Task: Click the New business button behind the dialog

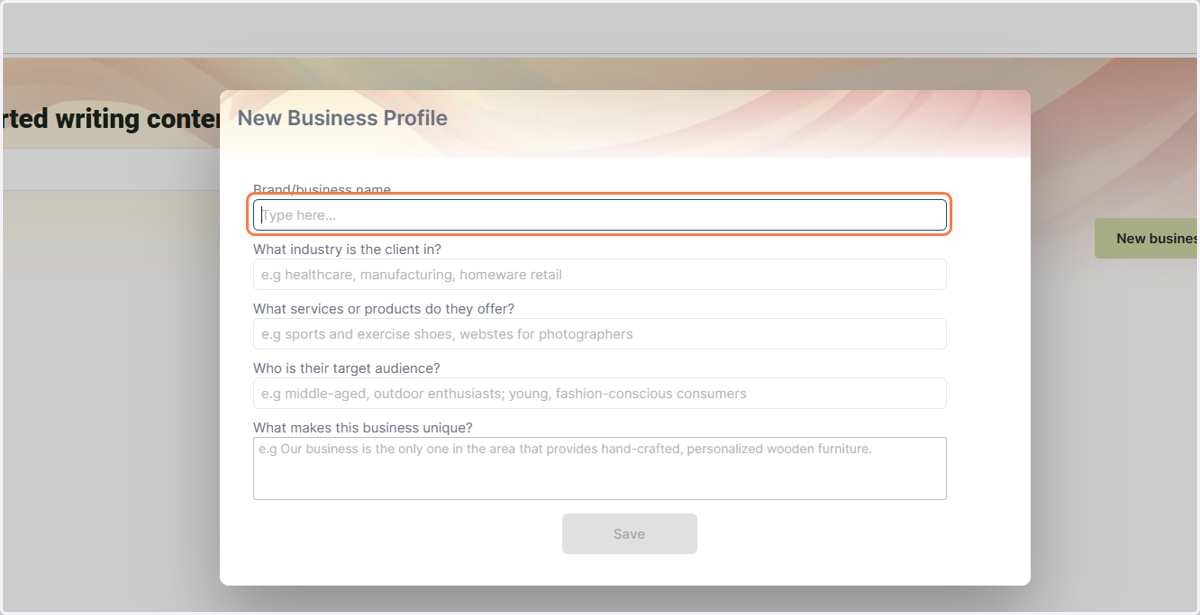Action: pos(1148,238)
